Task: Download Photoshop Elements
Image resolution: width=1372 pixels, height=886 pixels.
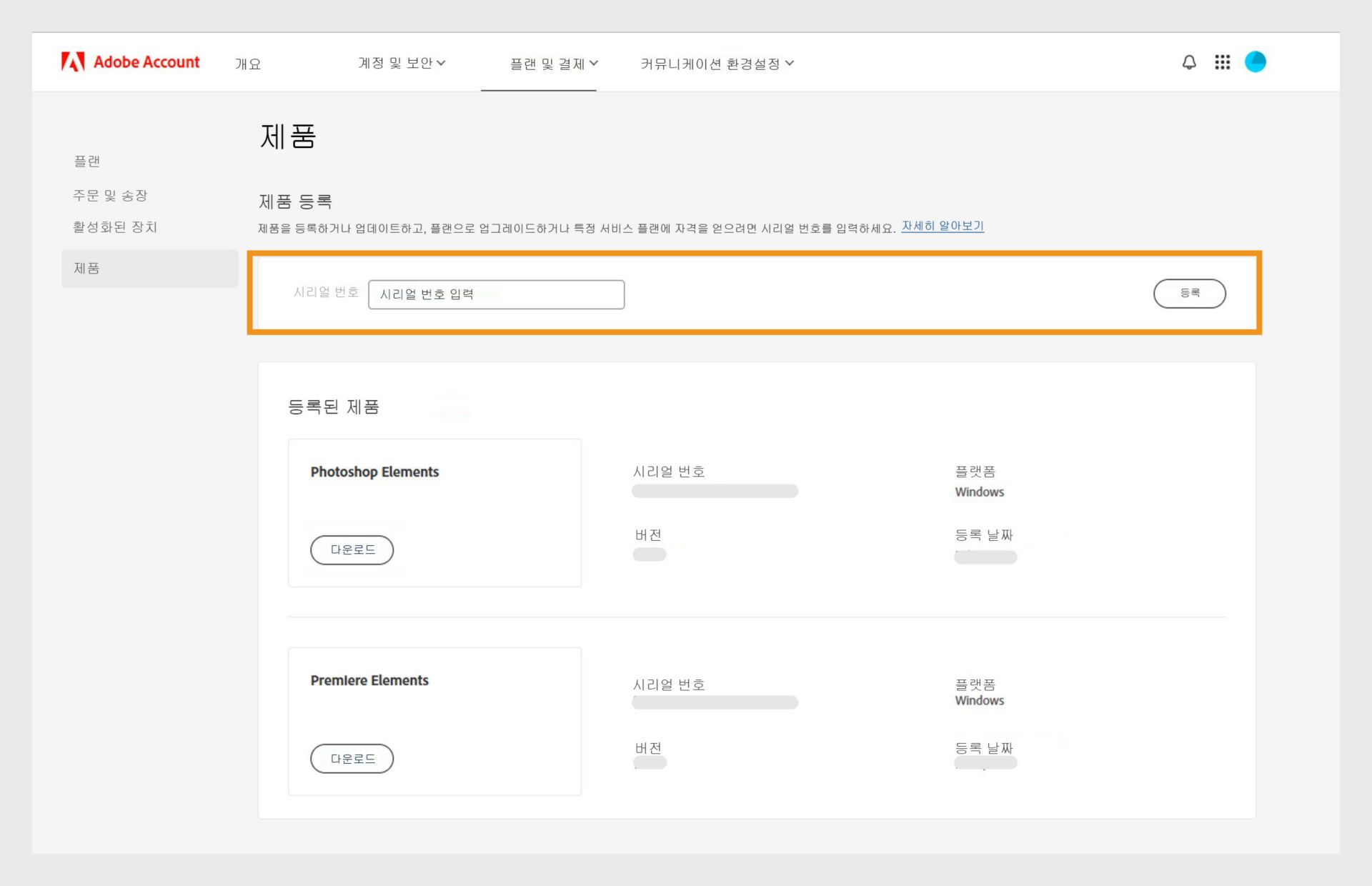Action: click(x=352, y=549)
